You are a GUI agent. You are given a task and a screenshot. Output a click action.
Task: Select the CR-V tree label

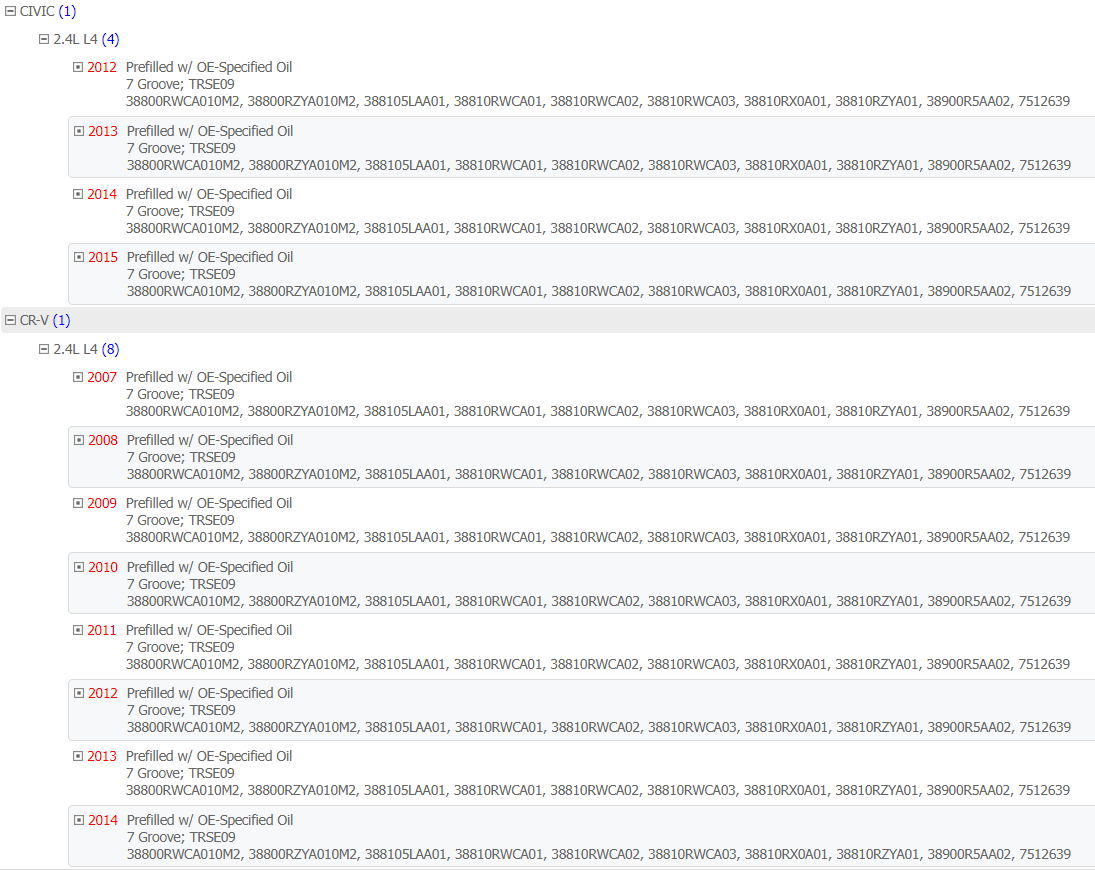pos(34,320)
